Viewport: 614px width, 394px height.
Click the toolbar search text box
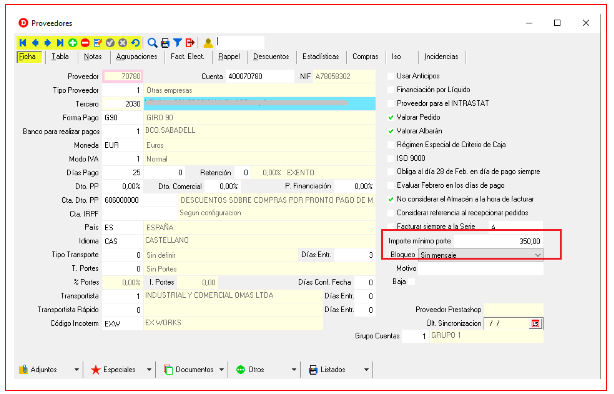point(240,43)
